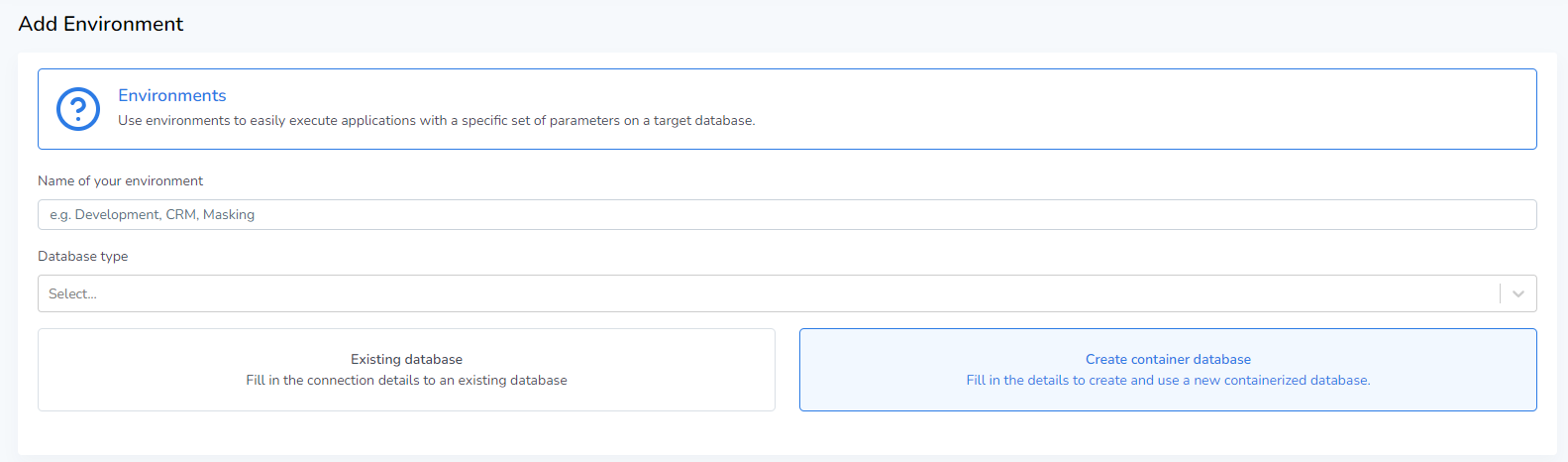The width and height of the screenshot is (1568, 462).
Task: Click the 'Select...' placeholder text
Action: click(72, 294)
